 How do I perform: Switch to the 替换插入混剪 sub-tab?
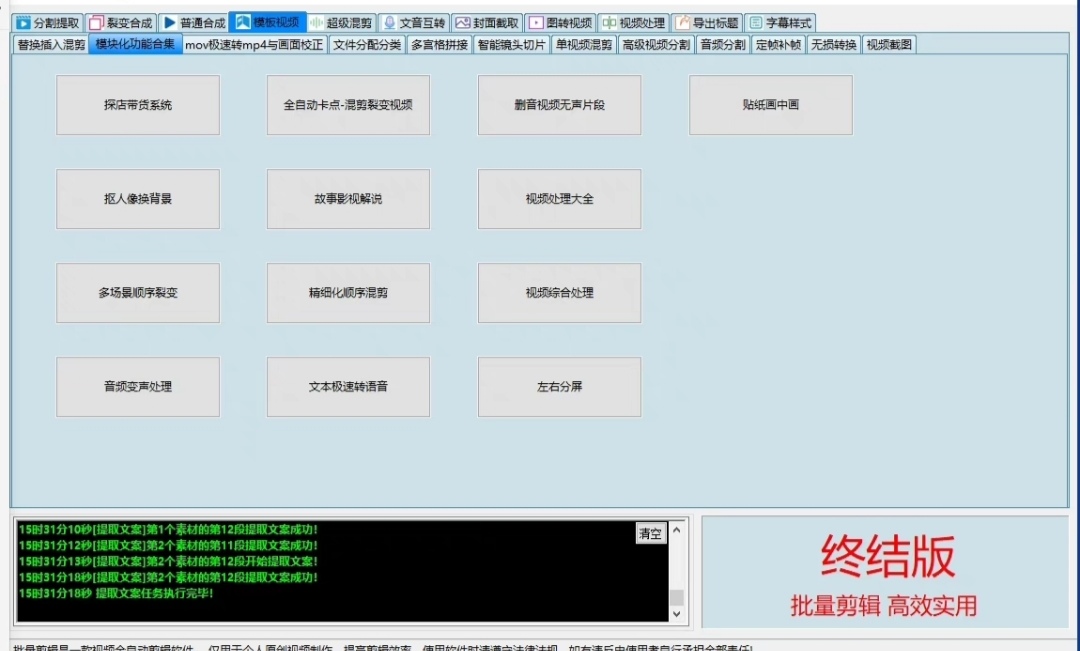pyautogui.click(x=51, y=45)
